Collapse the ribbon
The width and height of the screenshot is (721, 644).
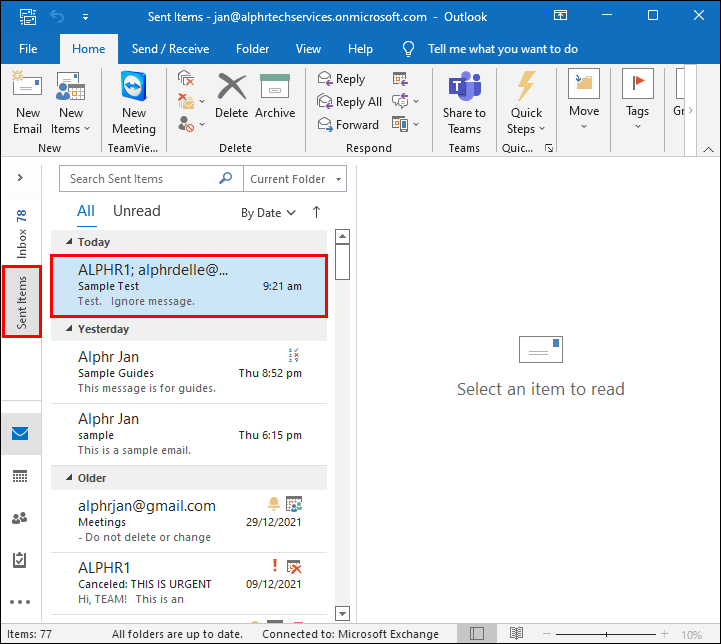click(709, 149)
